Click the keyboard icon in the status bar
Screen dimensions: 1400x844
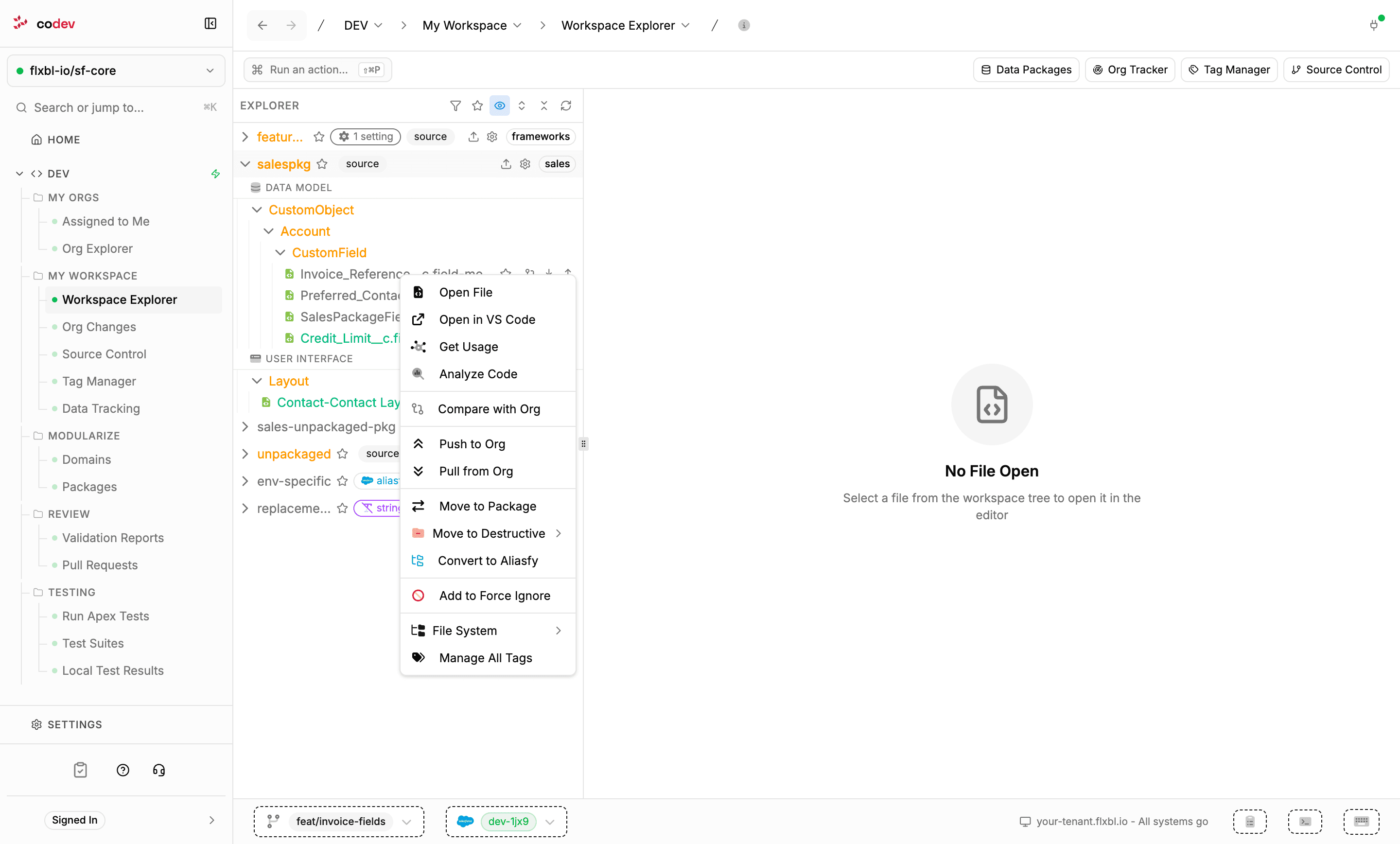[x=1362, y=821]
